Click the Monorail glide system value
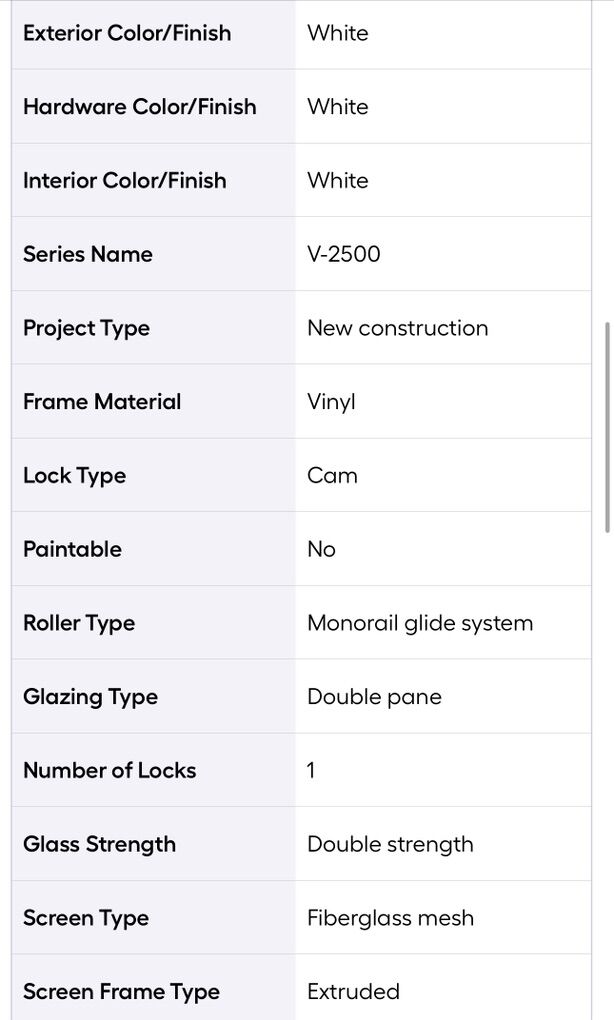 tap(420, 623)
